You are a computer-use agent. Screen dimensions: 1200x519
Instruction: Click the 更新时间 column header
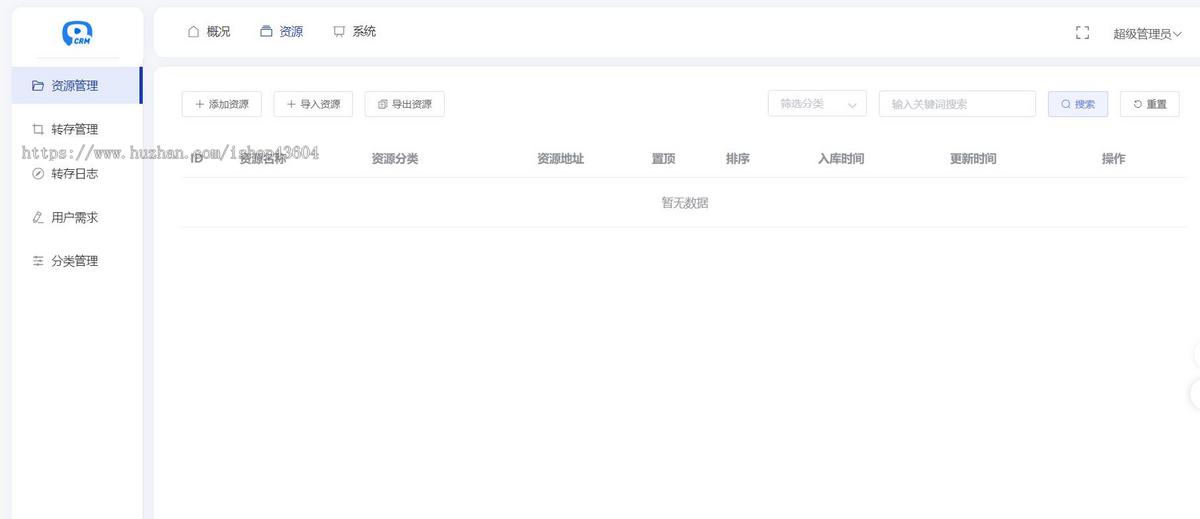point(973,159)
